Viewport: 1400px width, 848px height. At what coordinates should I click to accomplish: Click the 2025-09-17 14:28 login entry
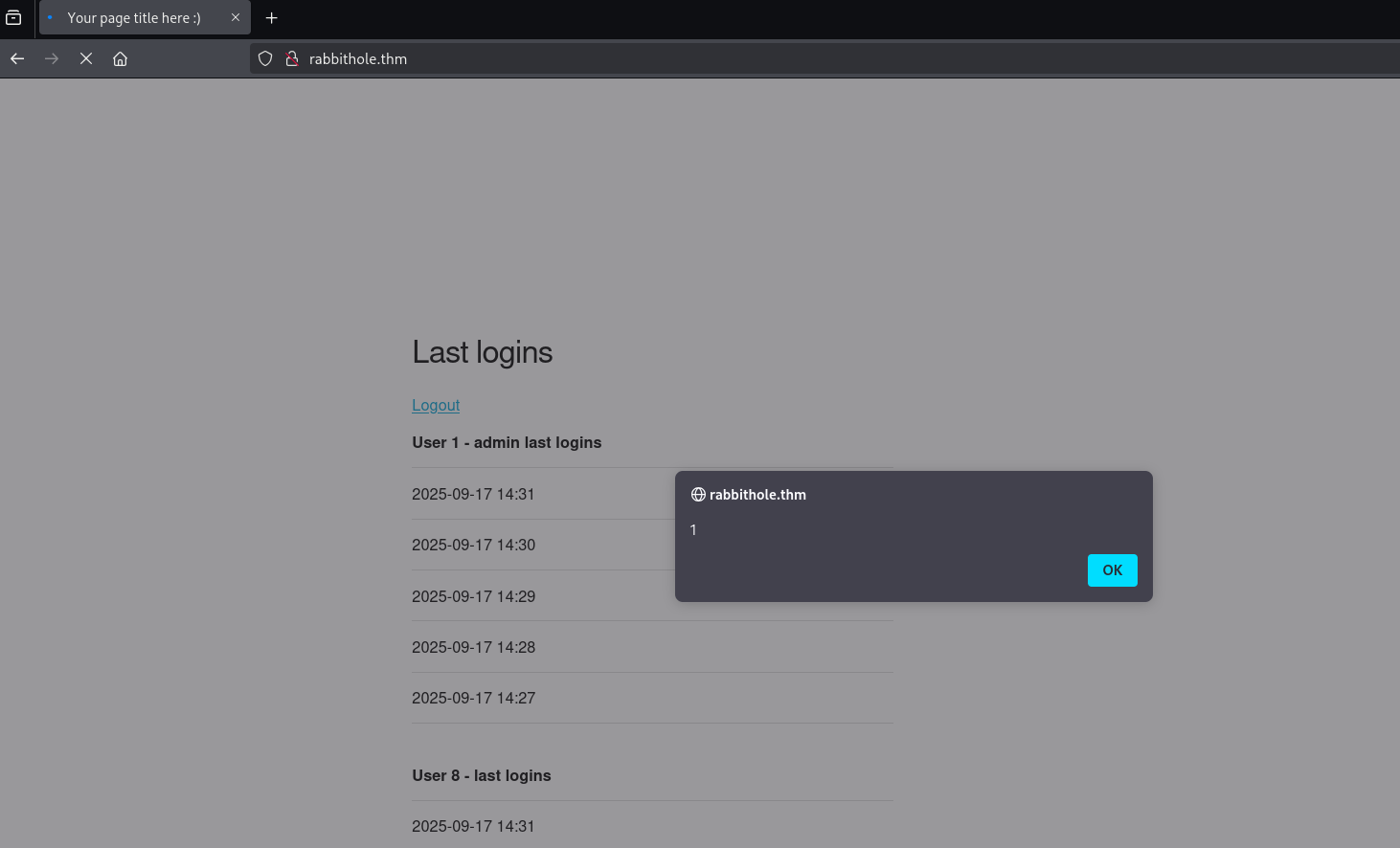coord(473,647)
